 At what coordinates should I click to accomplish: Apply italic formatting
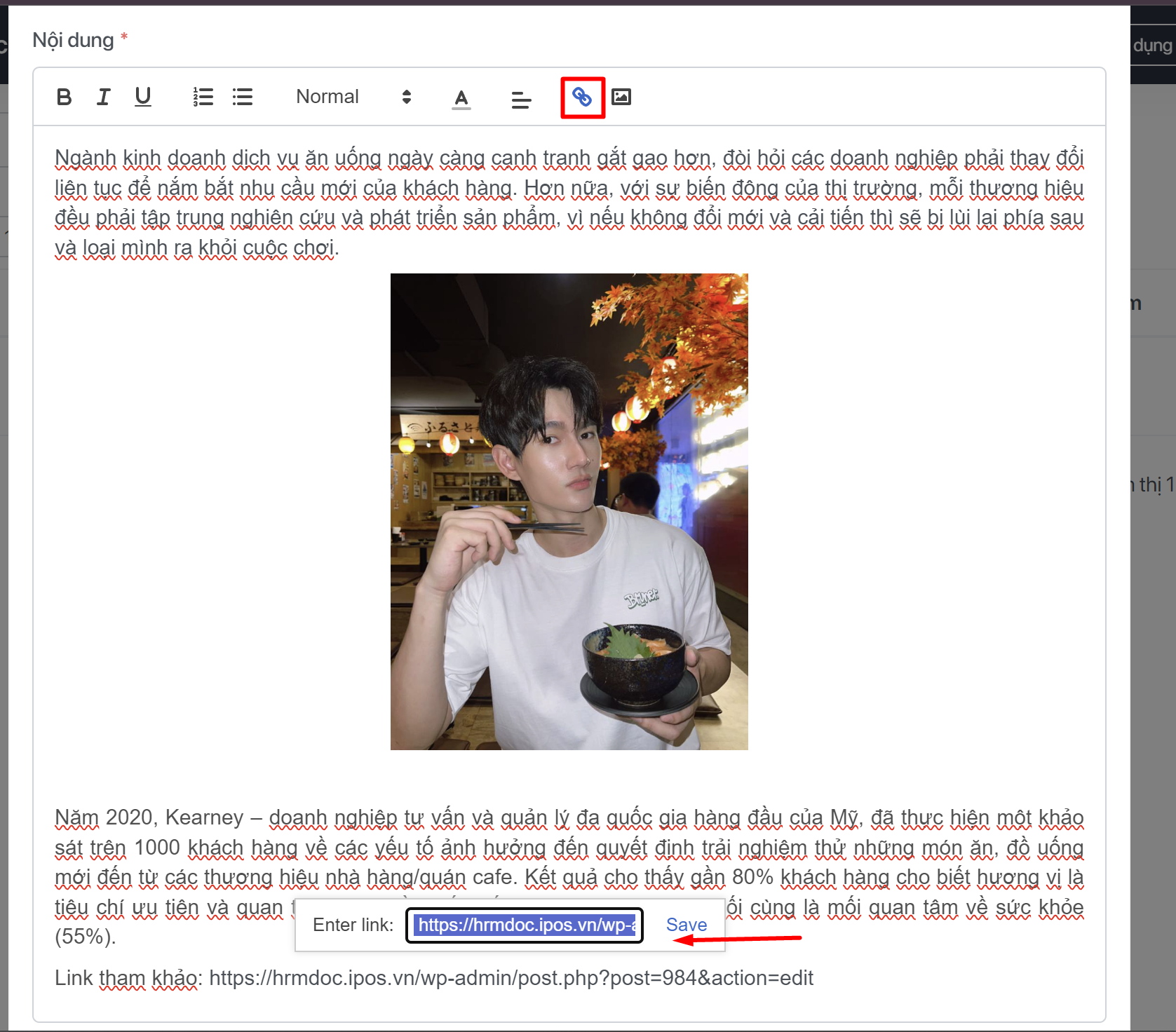(104, 97)
